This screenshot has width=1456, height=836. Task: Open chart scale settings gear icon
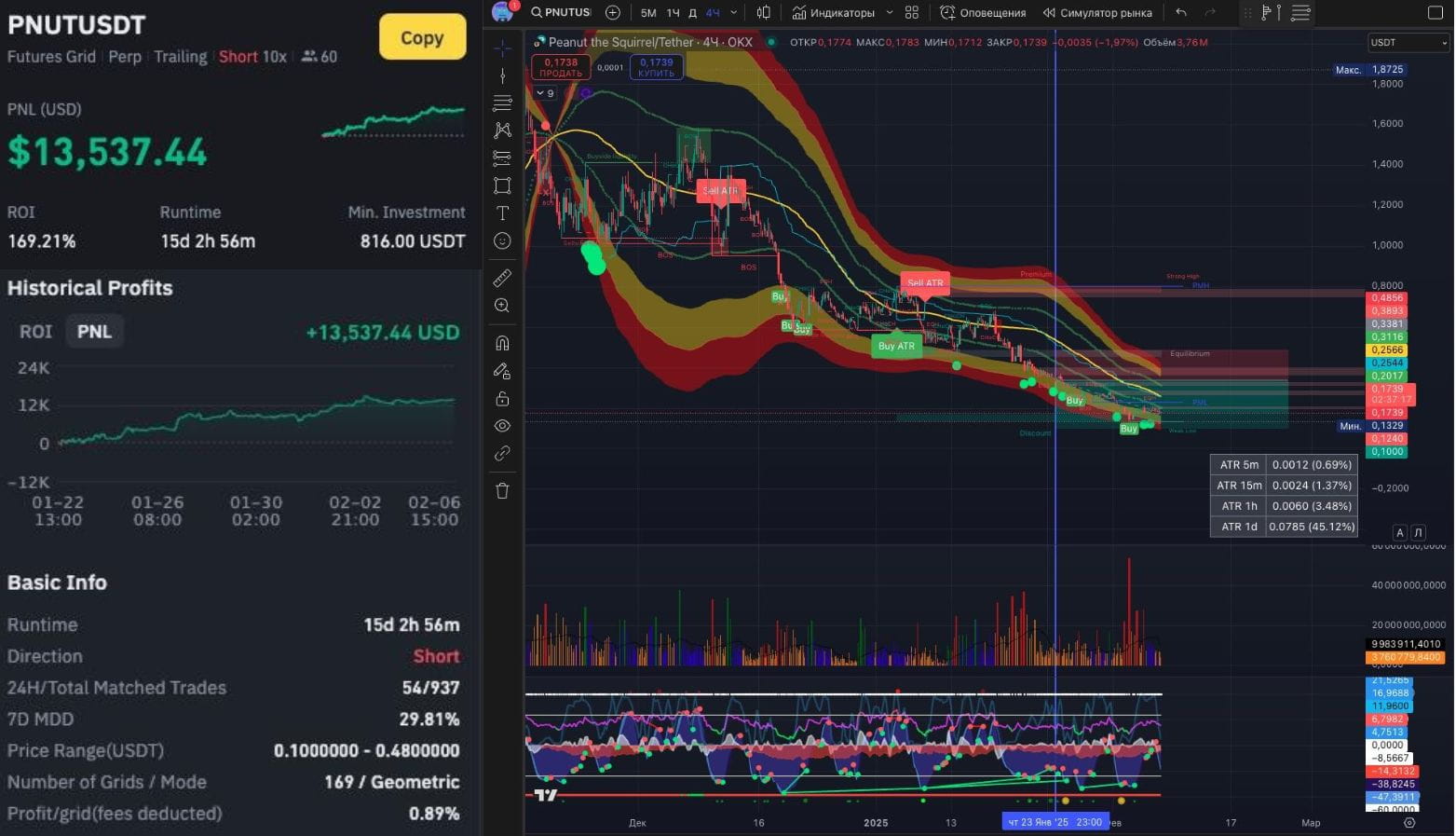pyautogui.click(x=1409, y=823)
